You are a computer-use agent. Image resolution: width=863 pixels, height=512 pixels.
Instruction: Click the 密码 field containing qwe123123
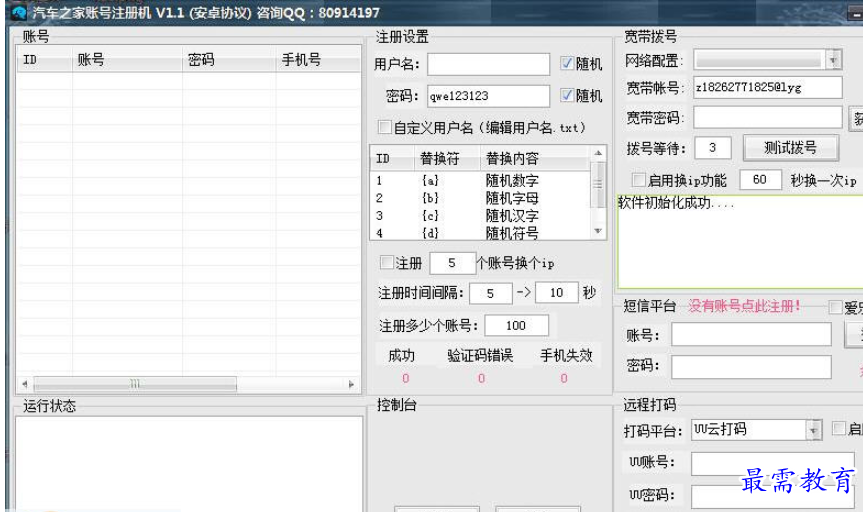(488, 96)
